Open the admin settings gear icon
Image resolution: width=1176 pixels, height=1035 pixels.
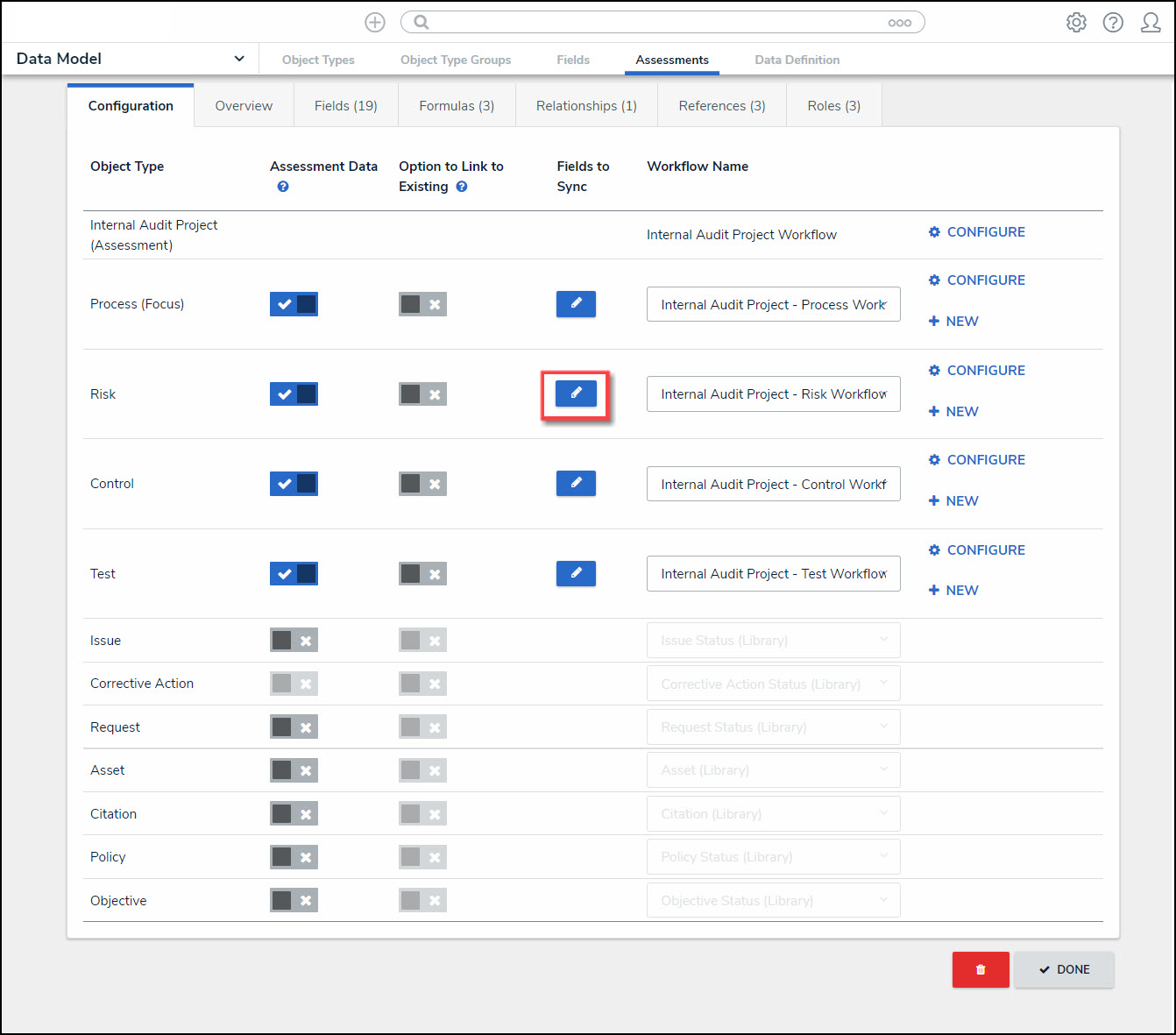point(1076,23)
